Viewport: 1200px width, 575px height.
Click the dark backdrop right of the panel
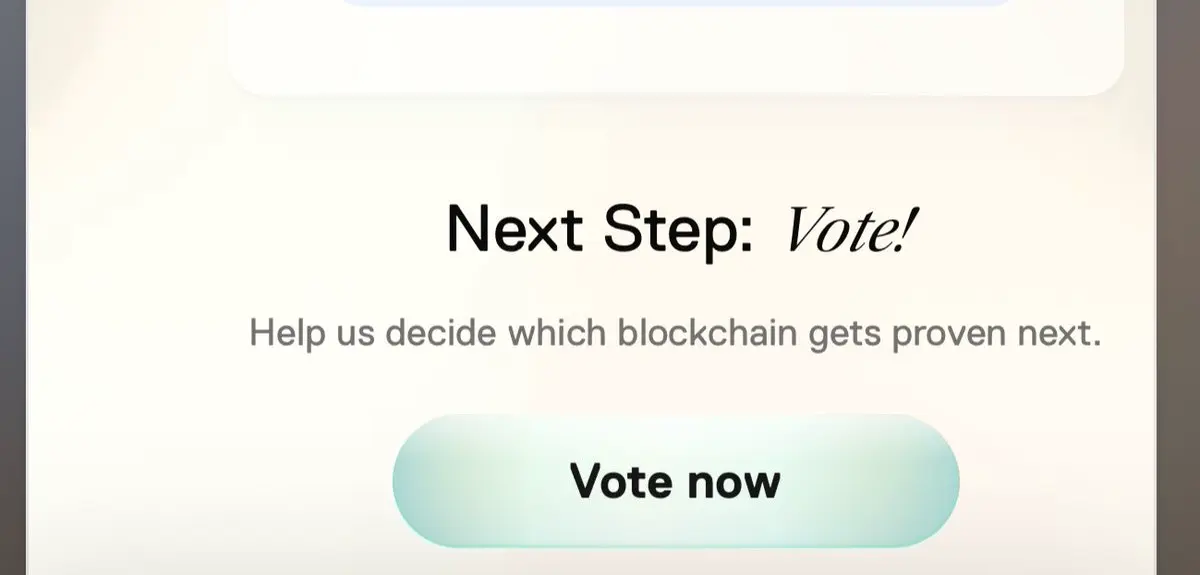pyautogui.click(x=1178, y=287)
